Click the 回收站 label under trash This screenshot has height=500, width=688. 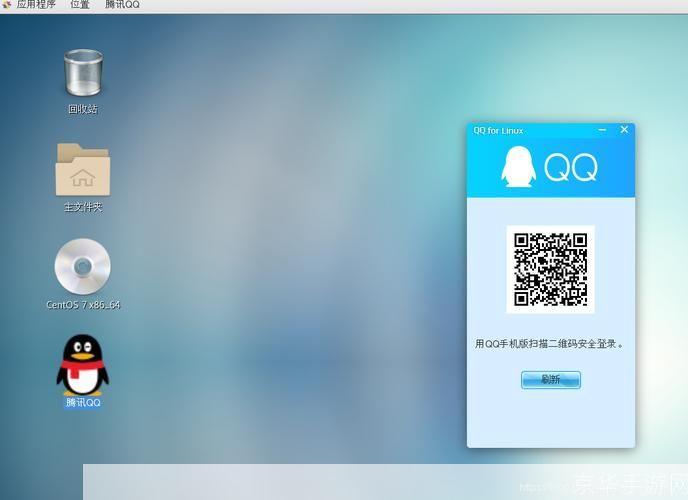[83, 109]
